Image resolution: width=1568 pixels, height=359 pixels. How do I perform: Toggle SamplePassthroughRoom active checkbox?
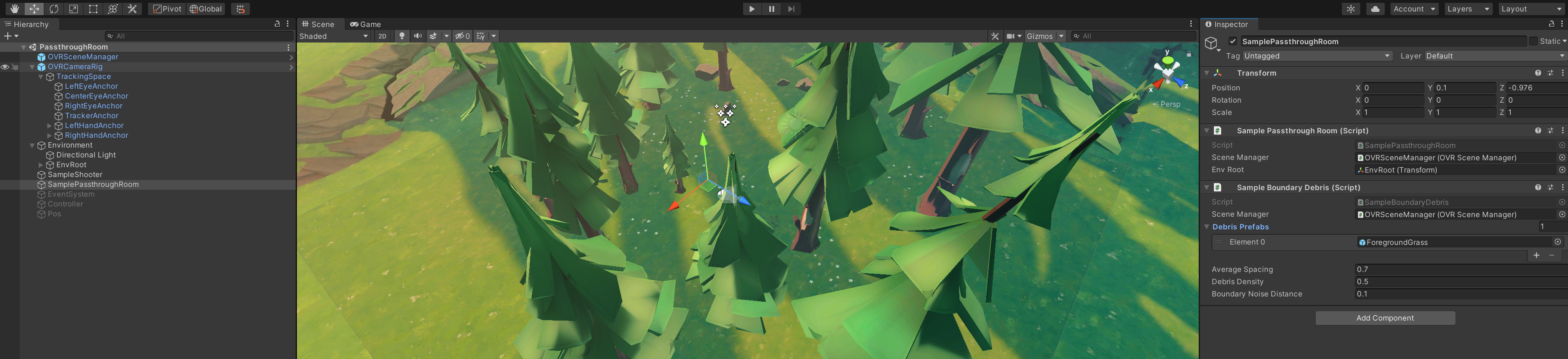tap(1233, 41)
